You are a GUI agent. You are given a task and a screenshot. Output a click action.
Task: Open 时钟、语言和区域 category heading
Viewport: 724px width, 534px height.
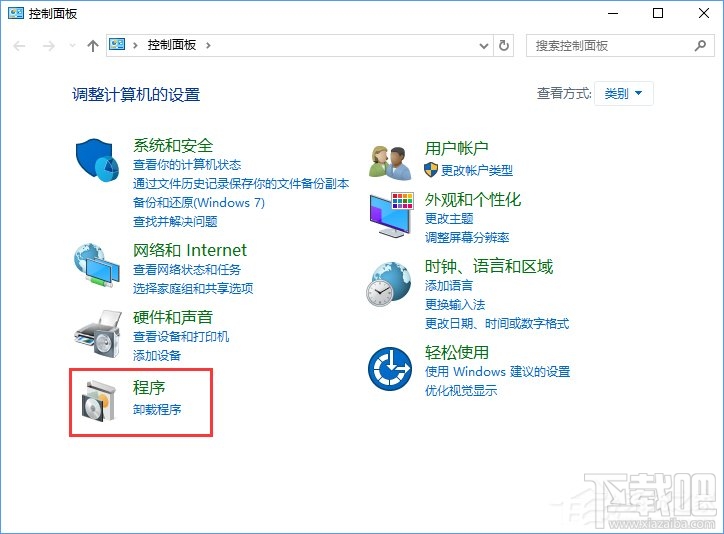point(489,266)
